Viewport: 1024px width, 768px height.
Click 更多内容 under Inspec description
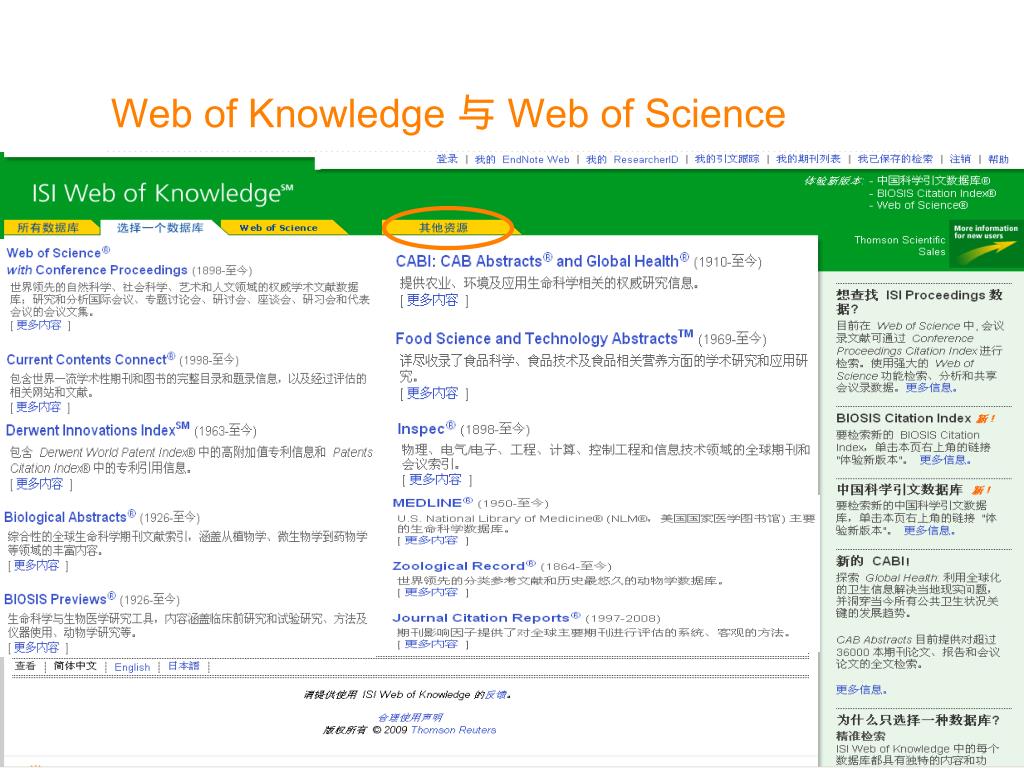coord(435,480)
